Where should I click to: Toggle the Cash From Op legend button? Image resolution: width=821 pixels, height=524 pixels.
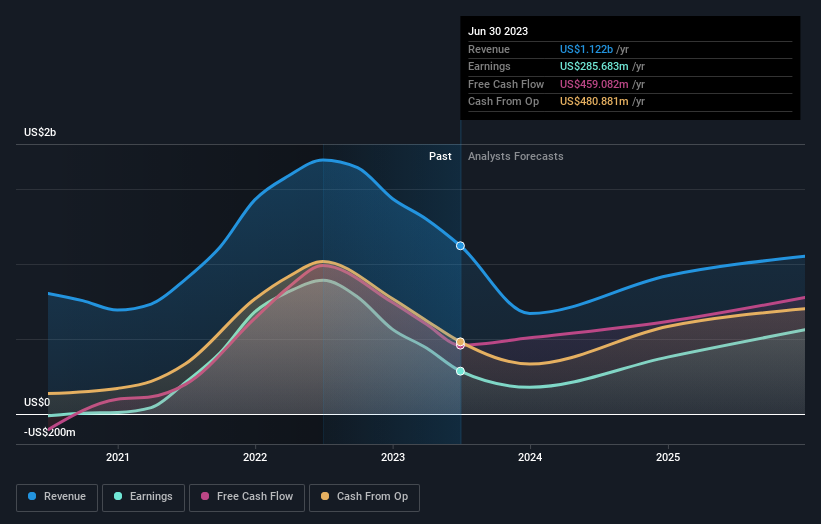point(364,497)
